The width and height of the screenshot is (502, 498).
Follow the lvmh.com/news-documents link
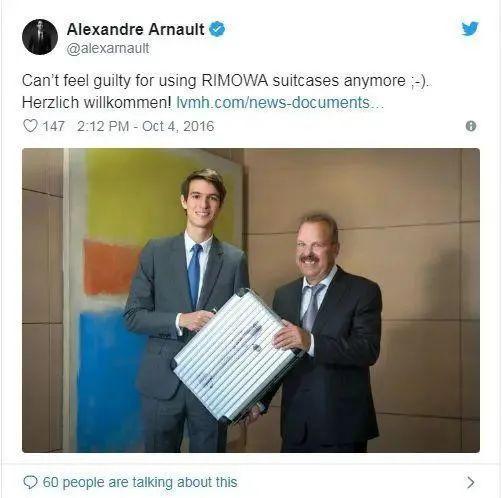click(x=280, y=102)
